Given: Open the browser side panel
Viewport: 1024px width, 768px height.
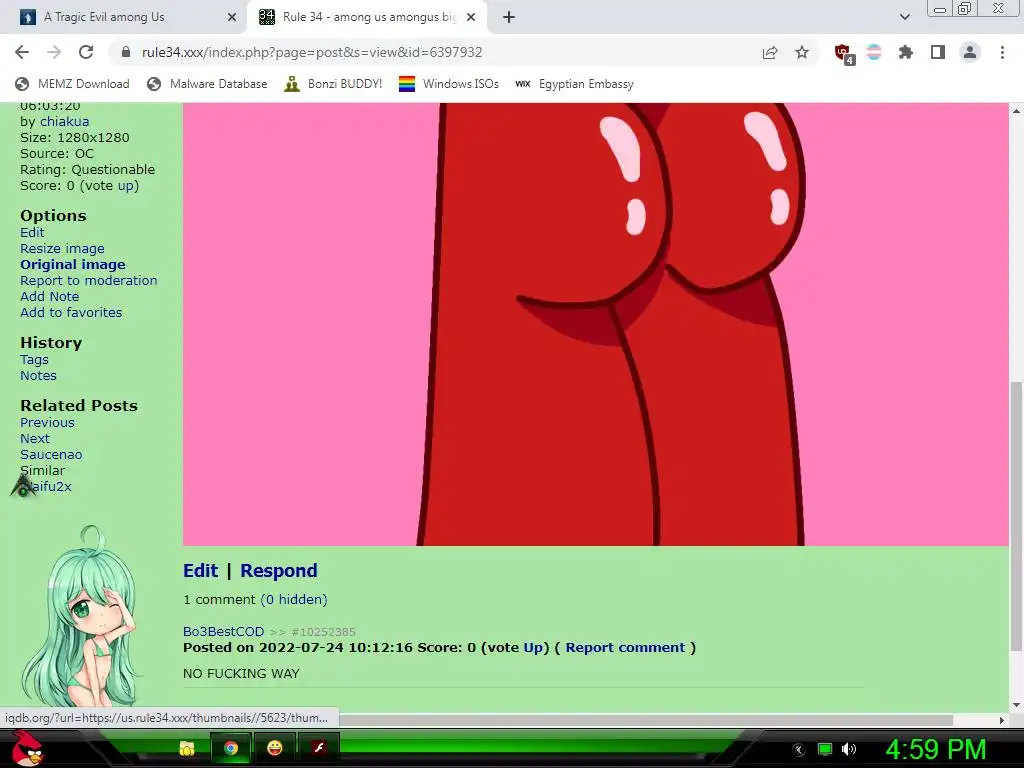Looking at the screenshot, I should coord(938,52).
